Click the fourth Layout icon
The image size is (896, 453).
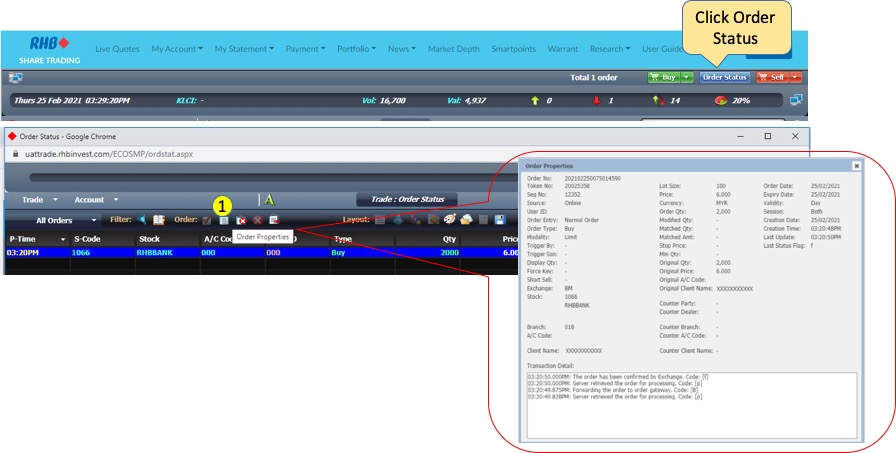pyautogui.click(x=433, y=220)
